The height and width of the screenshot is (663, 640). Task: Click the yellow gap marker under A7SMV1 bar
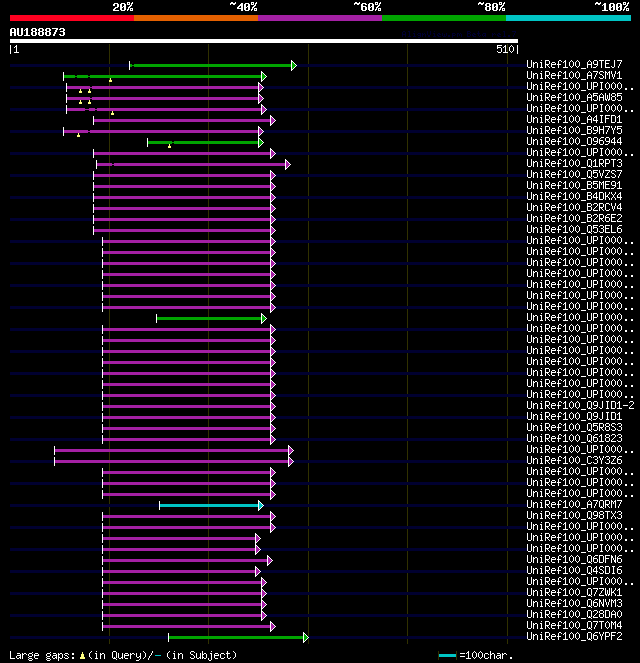(110, 80)
